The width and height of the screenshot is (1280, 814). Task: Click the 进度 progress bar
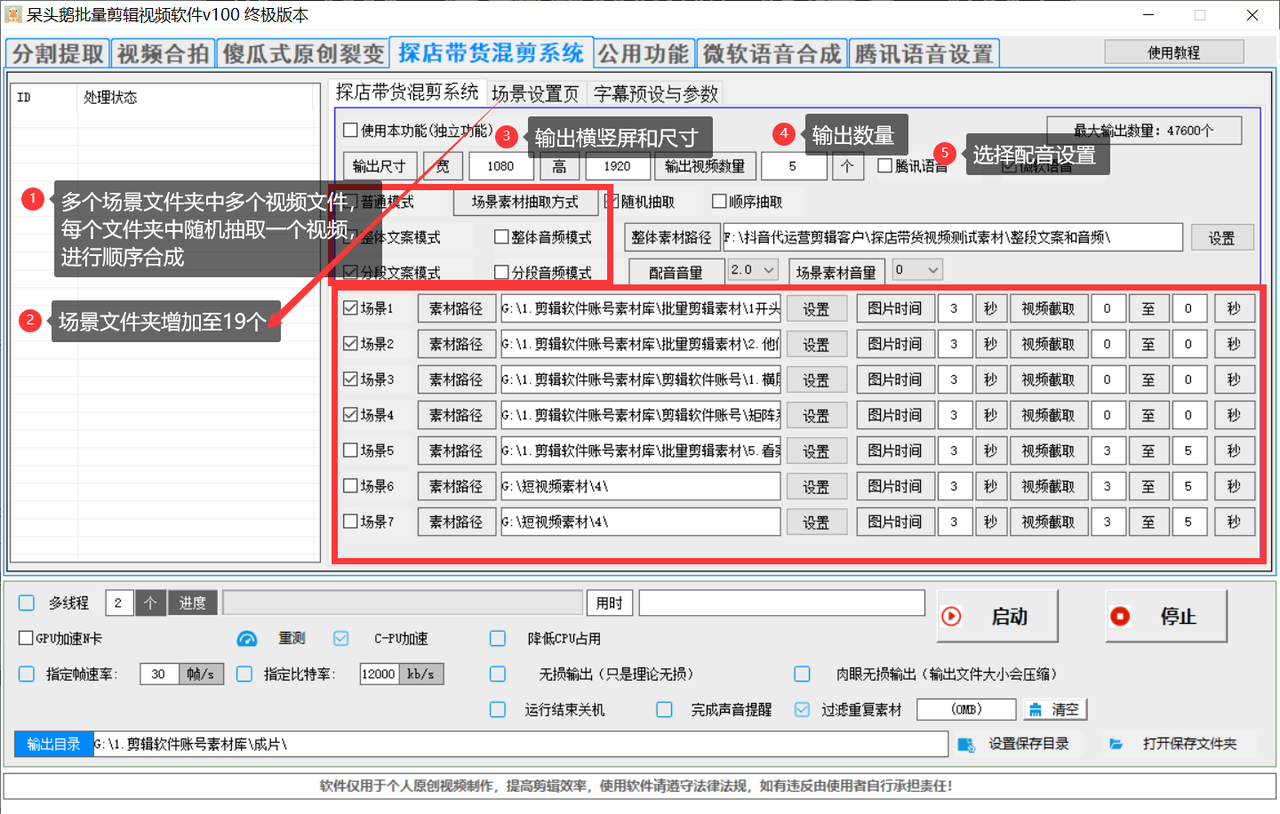pyautogui.click(x=402, y=603)
